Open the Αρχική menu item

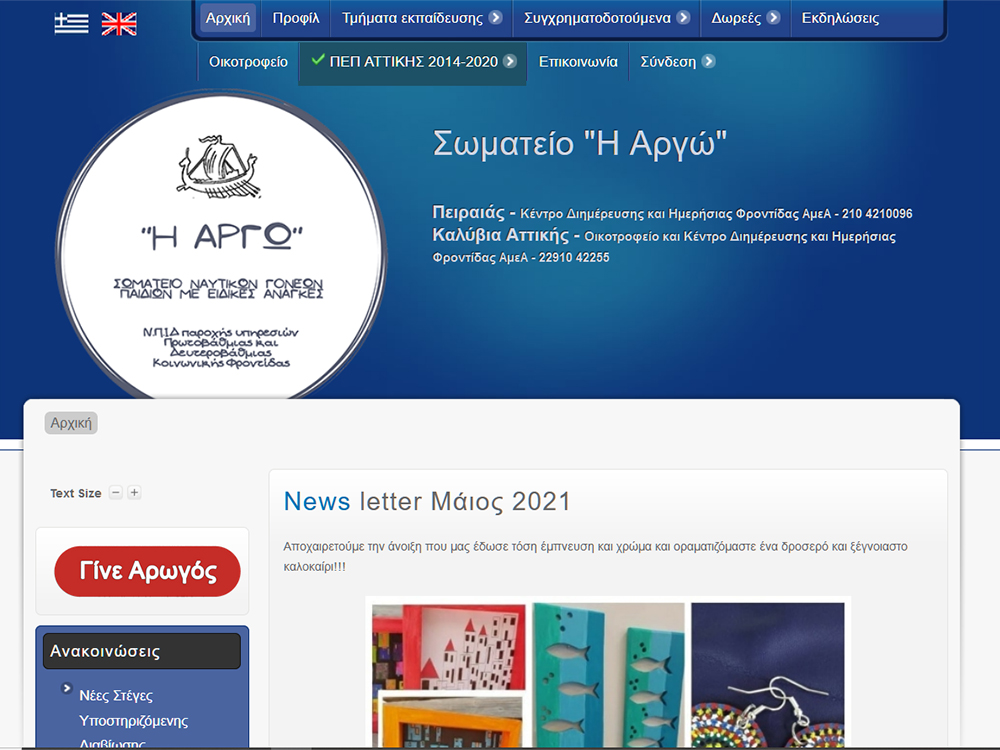click(228, 18)
